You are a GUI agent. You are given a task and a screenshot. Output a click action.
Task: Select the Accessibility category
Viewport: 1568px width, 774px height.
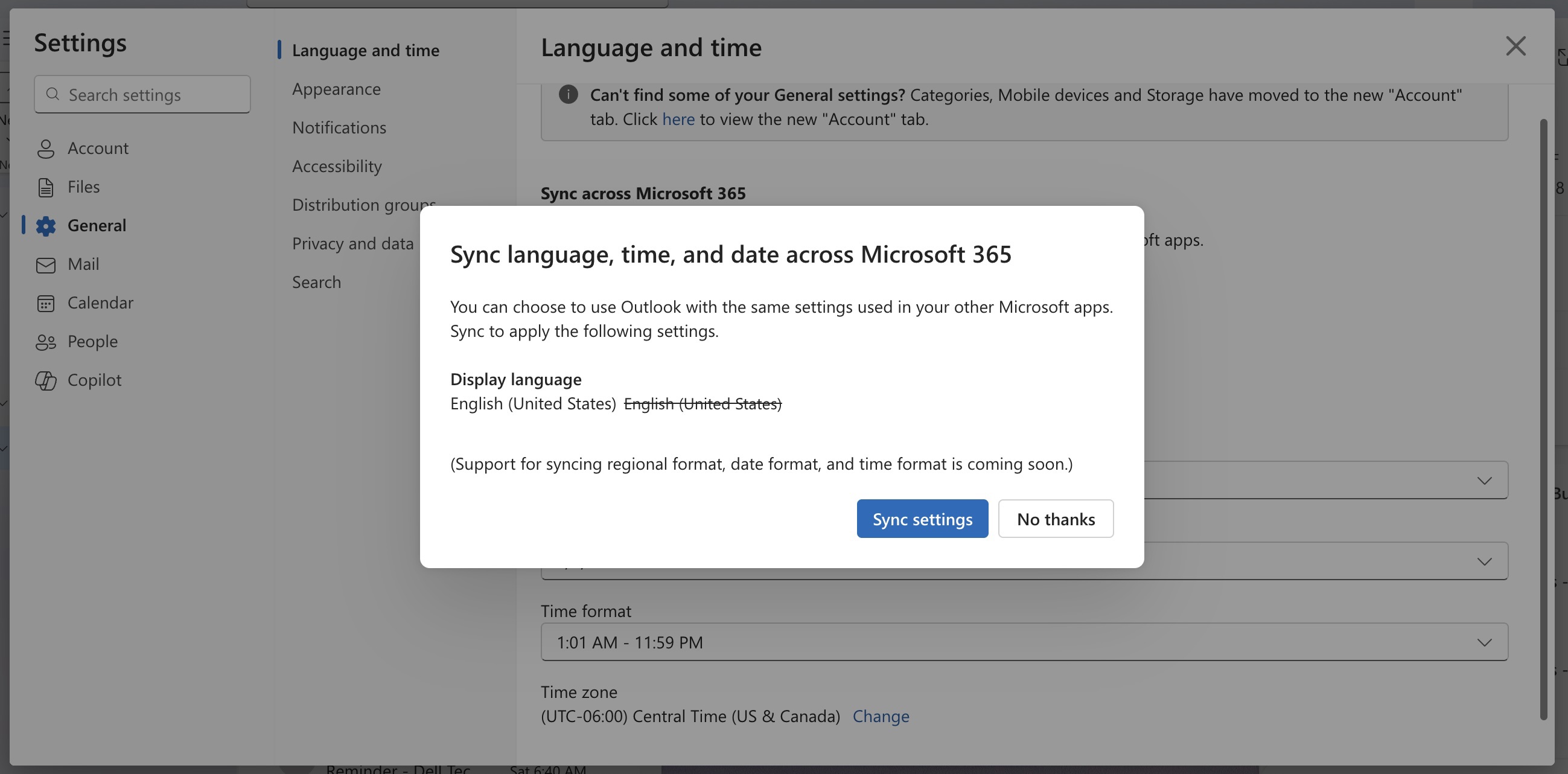(337, 165)
